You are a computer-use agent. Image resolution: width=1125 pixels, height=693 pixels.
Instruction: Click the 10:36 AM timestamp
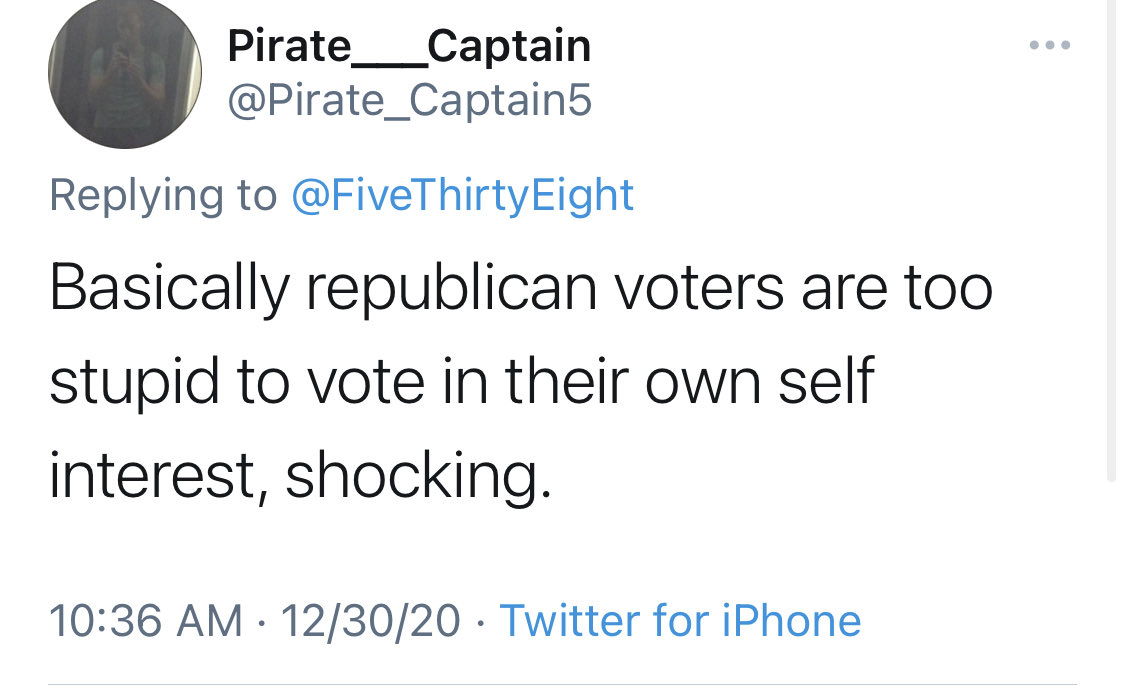(146, 620)
